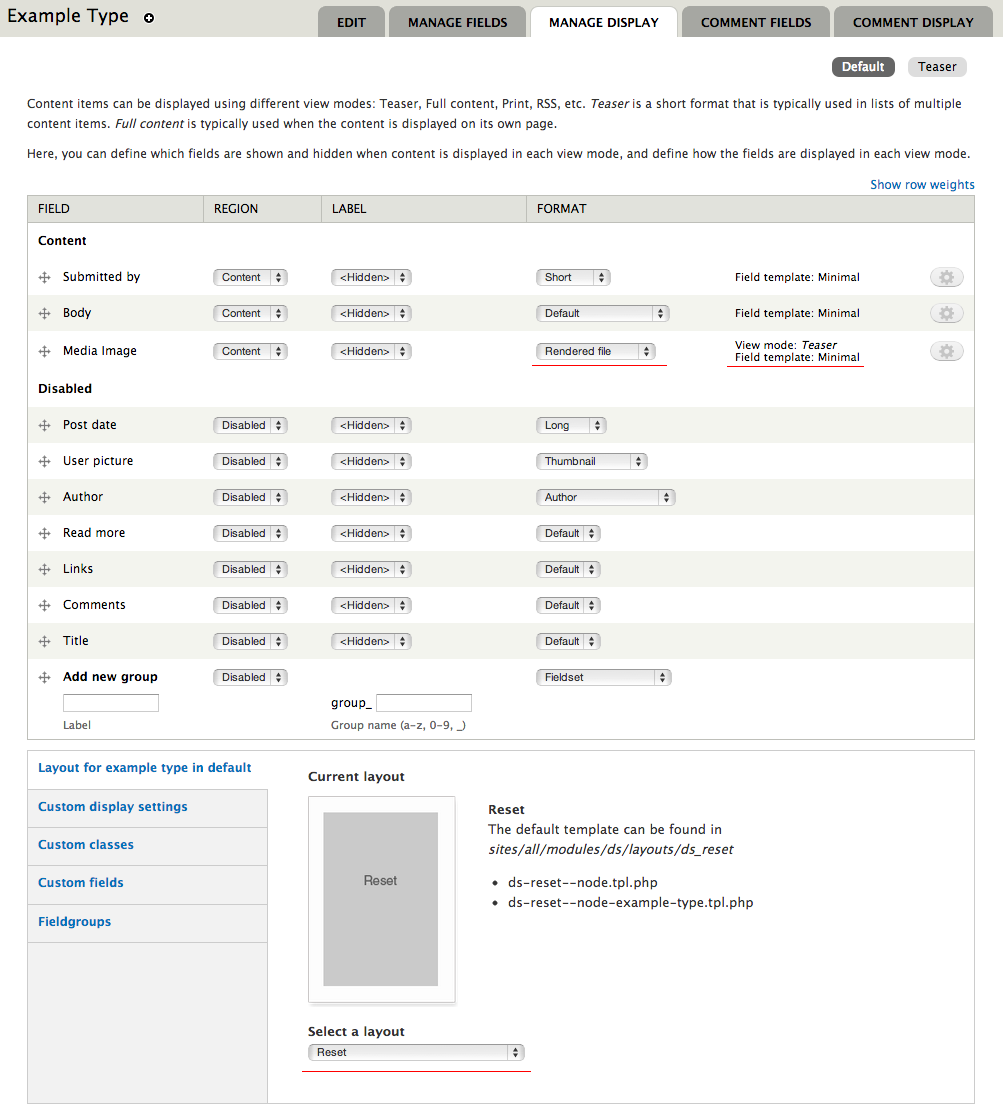The height and width of the screenshot is (1111, 1003).
Task: Open the gear settings for Media Image
Action: [946, 351]
